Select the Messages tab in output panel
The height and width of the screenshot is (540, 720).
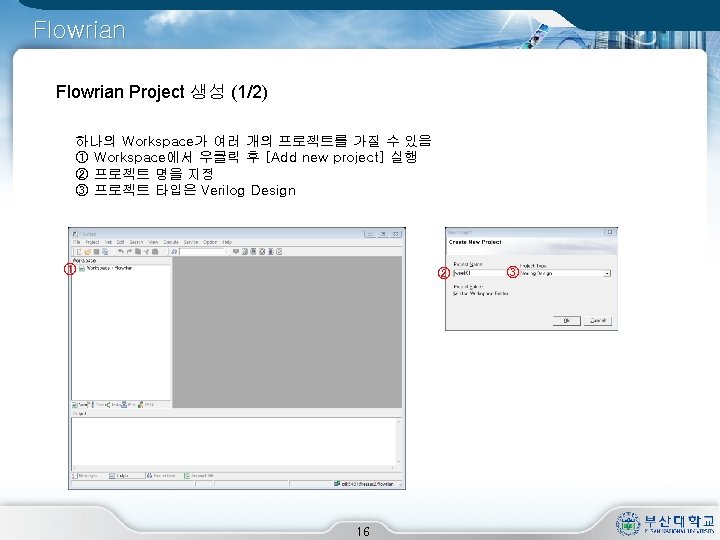pos(85,476)
